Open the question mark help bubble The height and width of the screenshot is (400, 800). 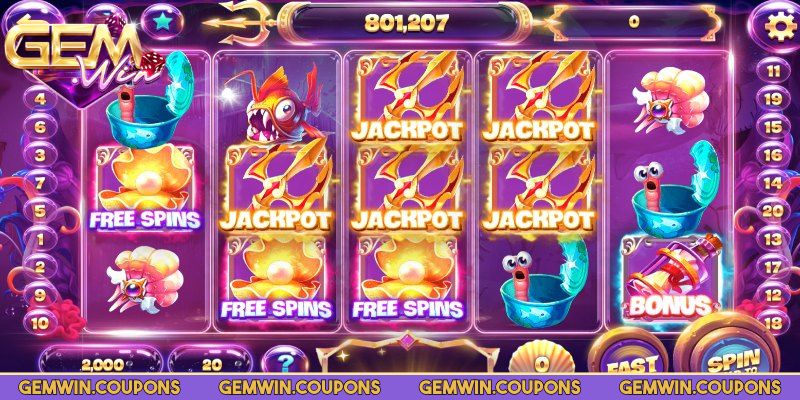point(286,361)
